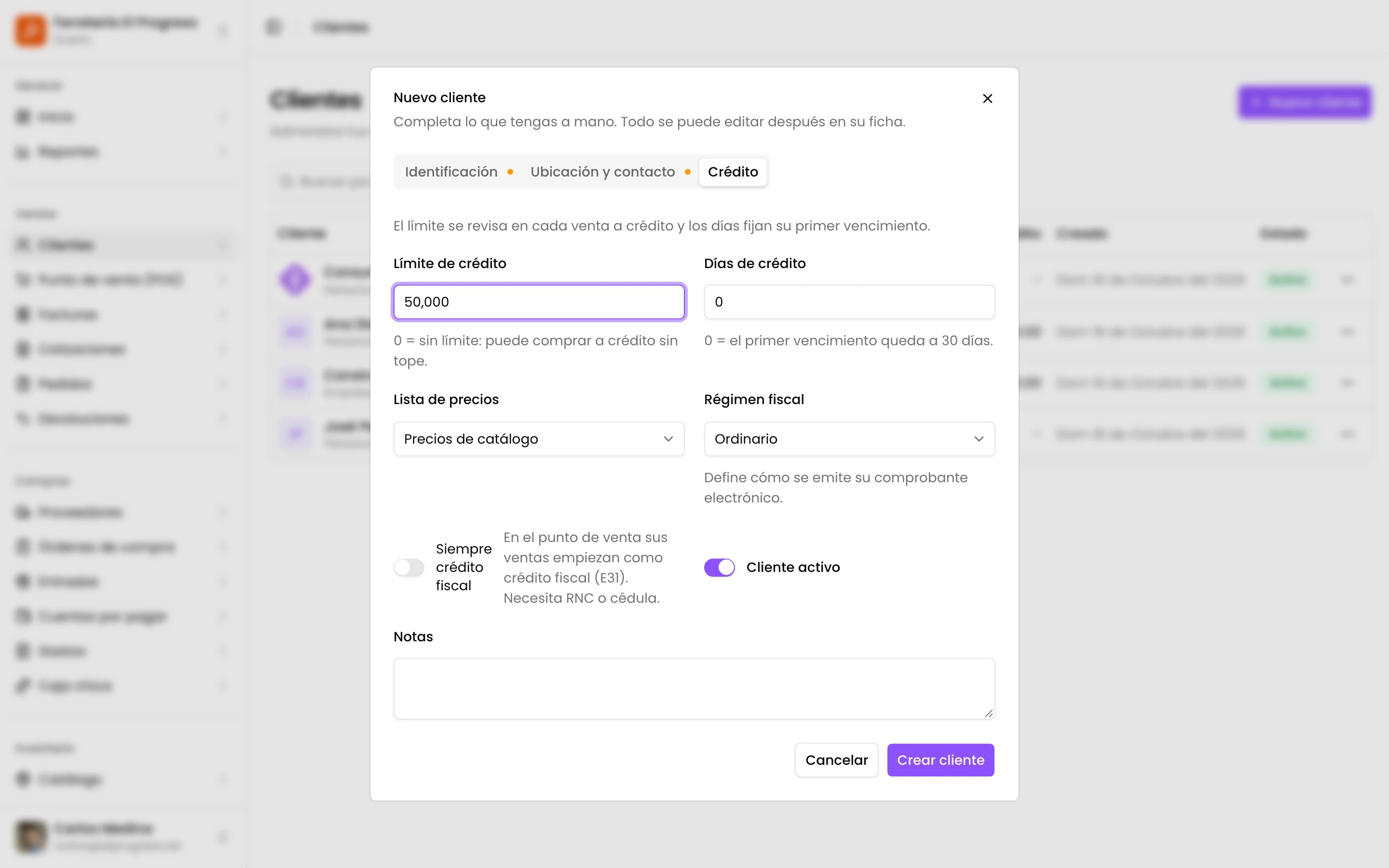Click the Crear cliente button

(941, 760)
